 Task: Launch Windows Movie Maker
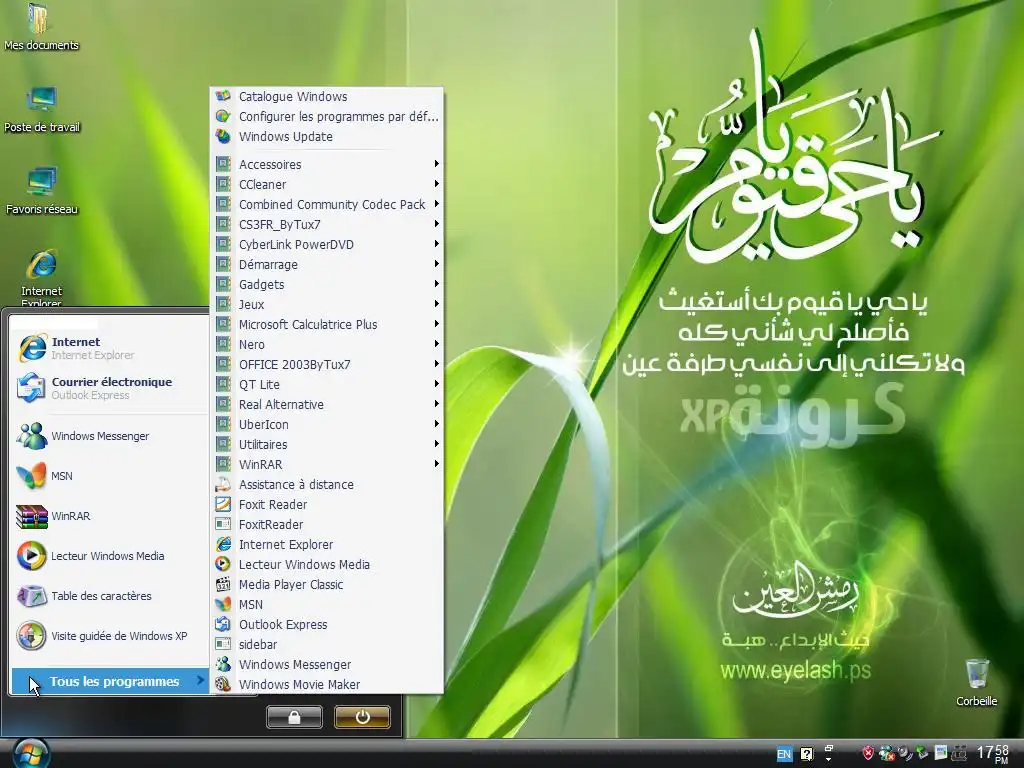pos(327,684)
